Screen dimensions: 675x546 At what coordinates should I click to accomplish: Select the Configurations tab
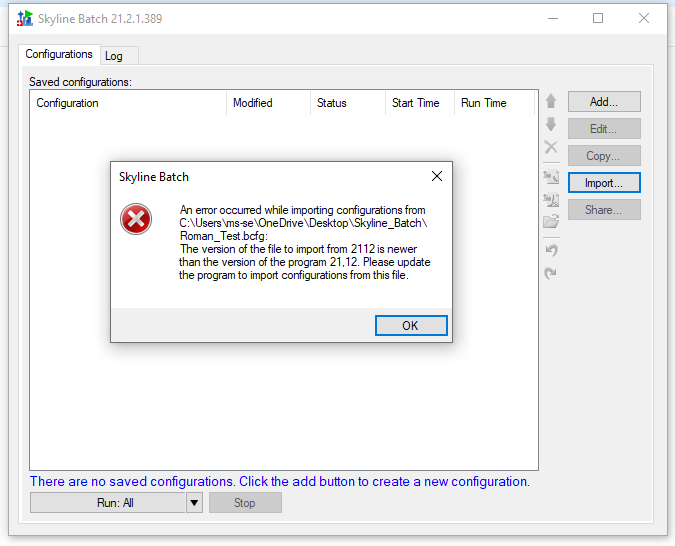[x=59, y=55]
